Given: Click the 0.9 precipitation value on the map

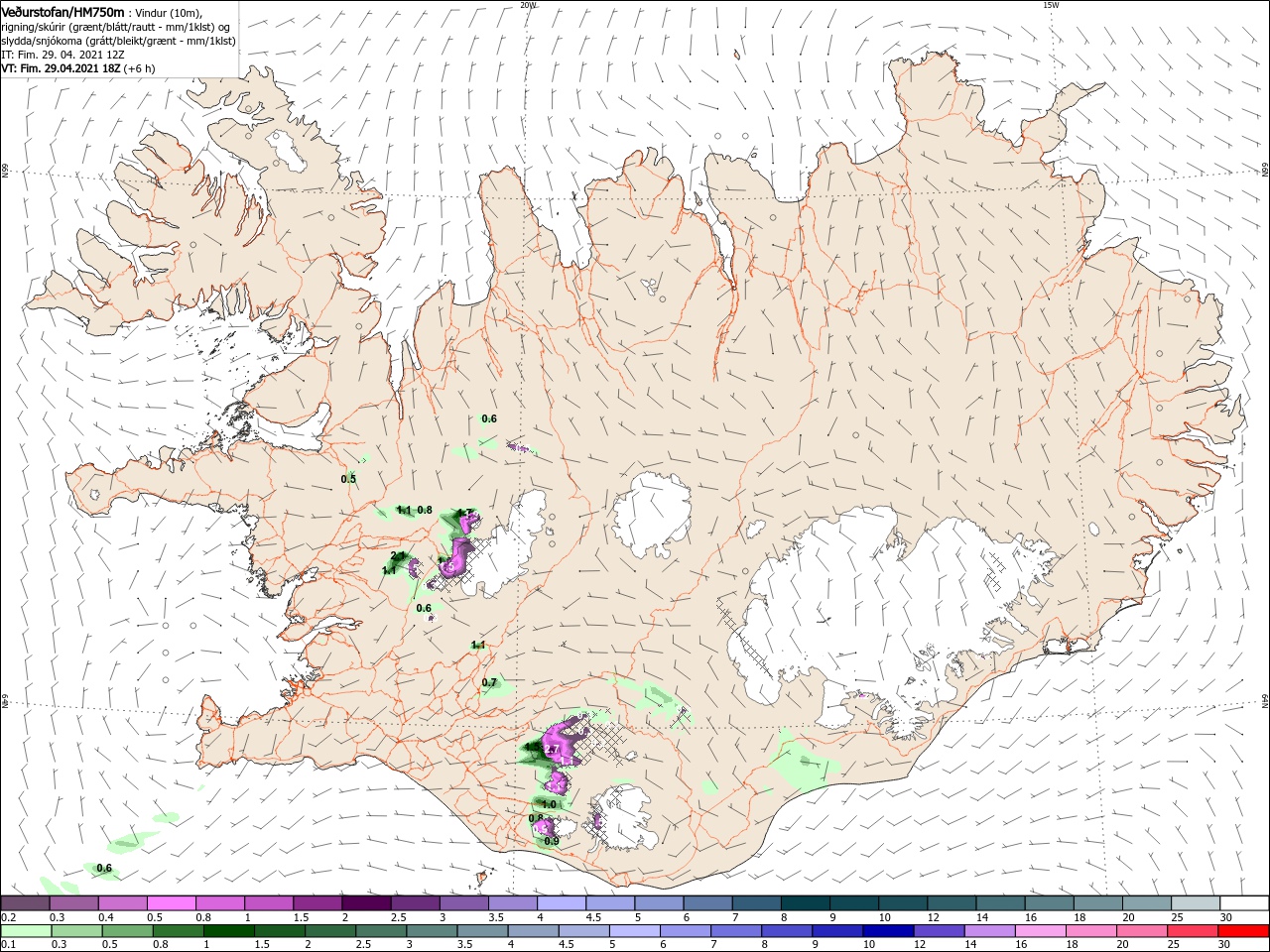Looking at the screenshot, I should [552, 841].
